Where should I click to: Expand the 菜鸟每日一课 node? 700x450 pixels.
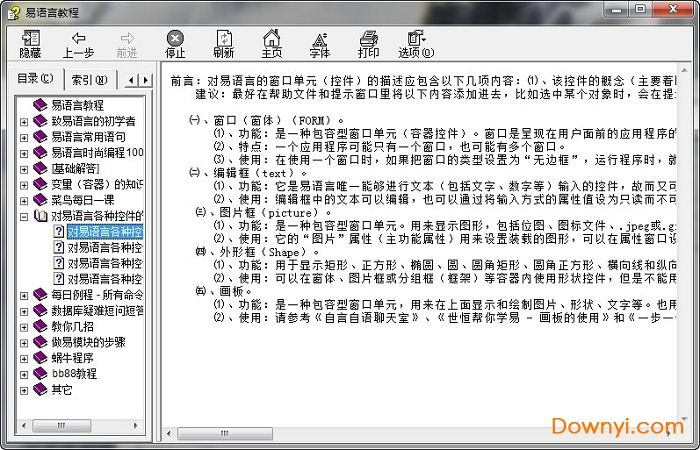coord(24,201)
